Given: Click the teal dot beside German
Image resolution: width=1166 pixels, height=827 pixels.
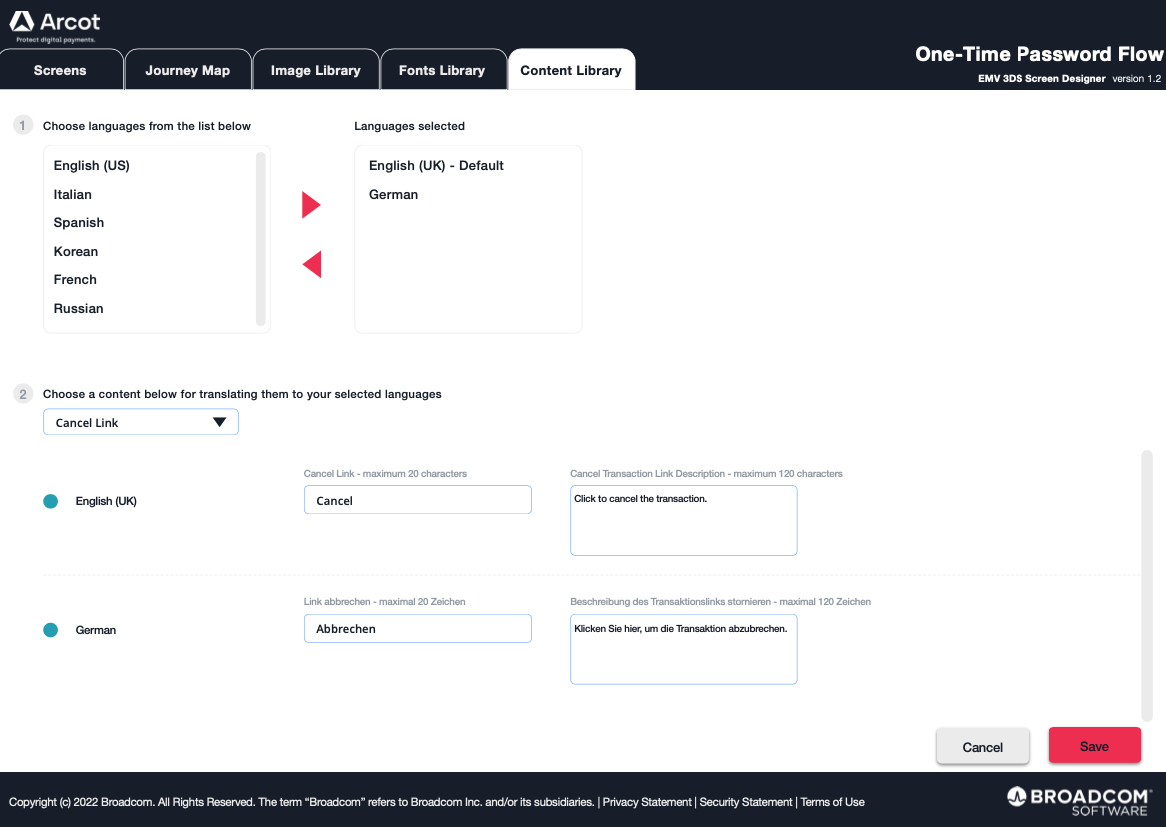Looking at the screenshot, I should point(51,630).
